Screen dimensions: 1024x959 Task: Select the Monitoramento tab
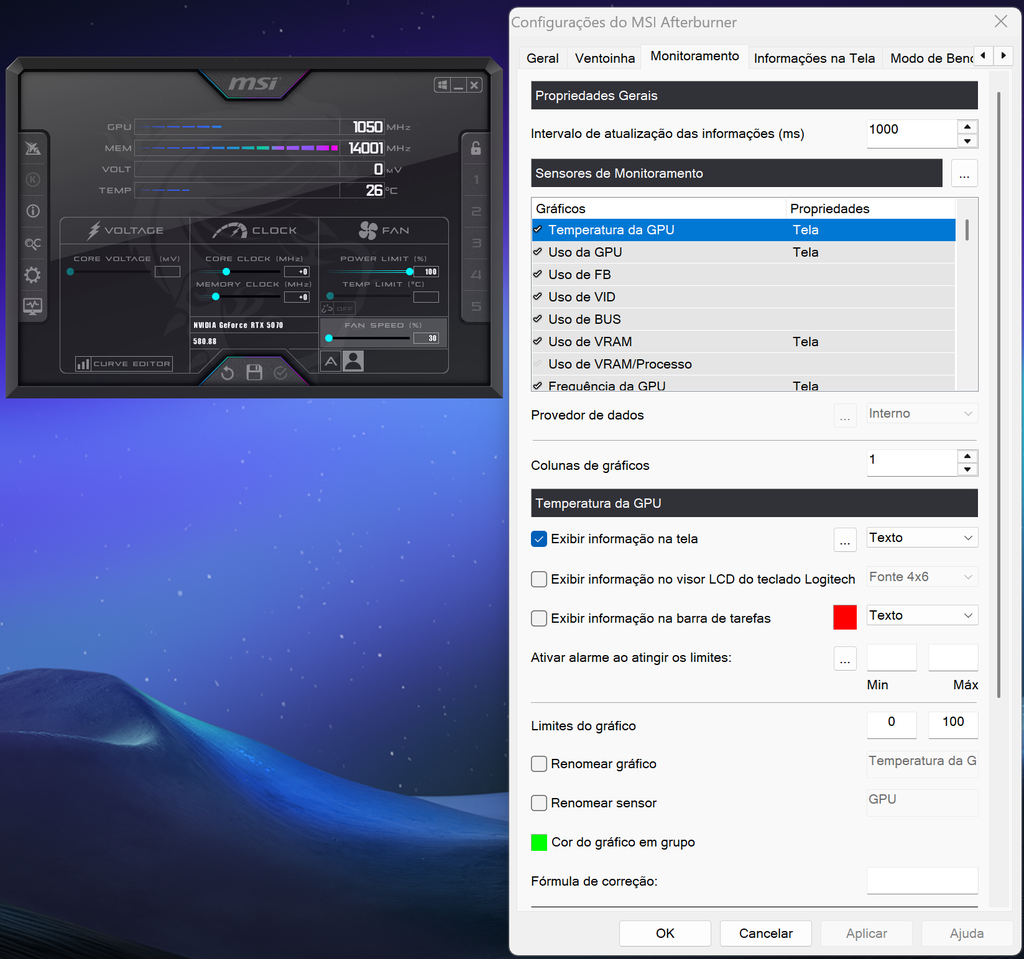695,56
